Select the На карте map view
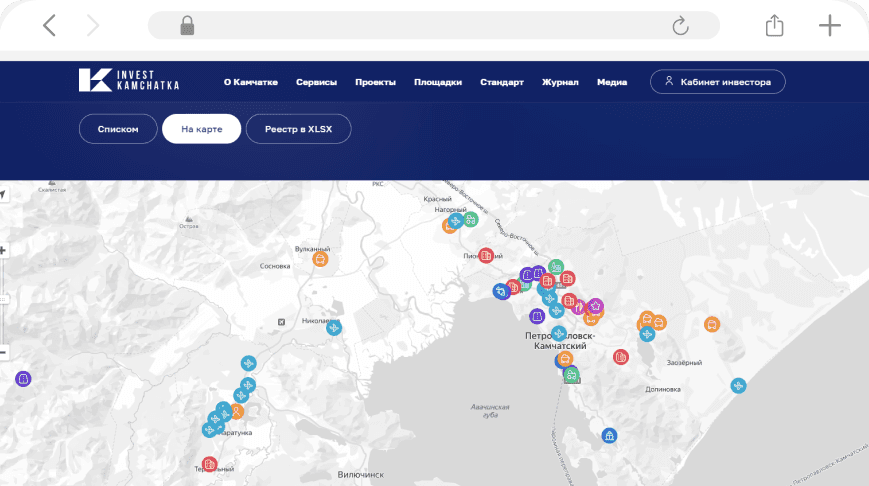Image resolution: width=869 pixels, height=486 pixels. (201, 129)
